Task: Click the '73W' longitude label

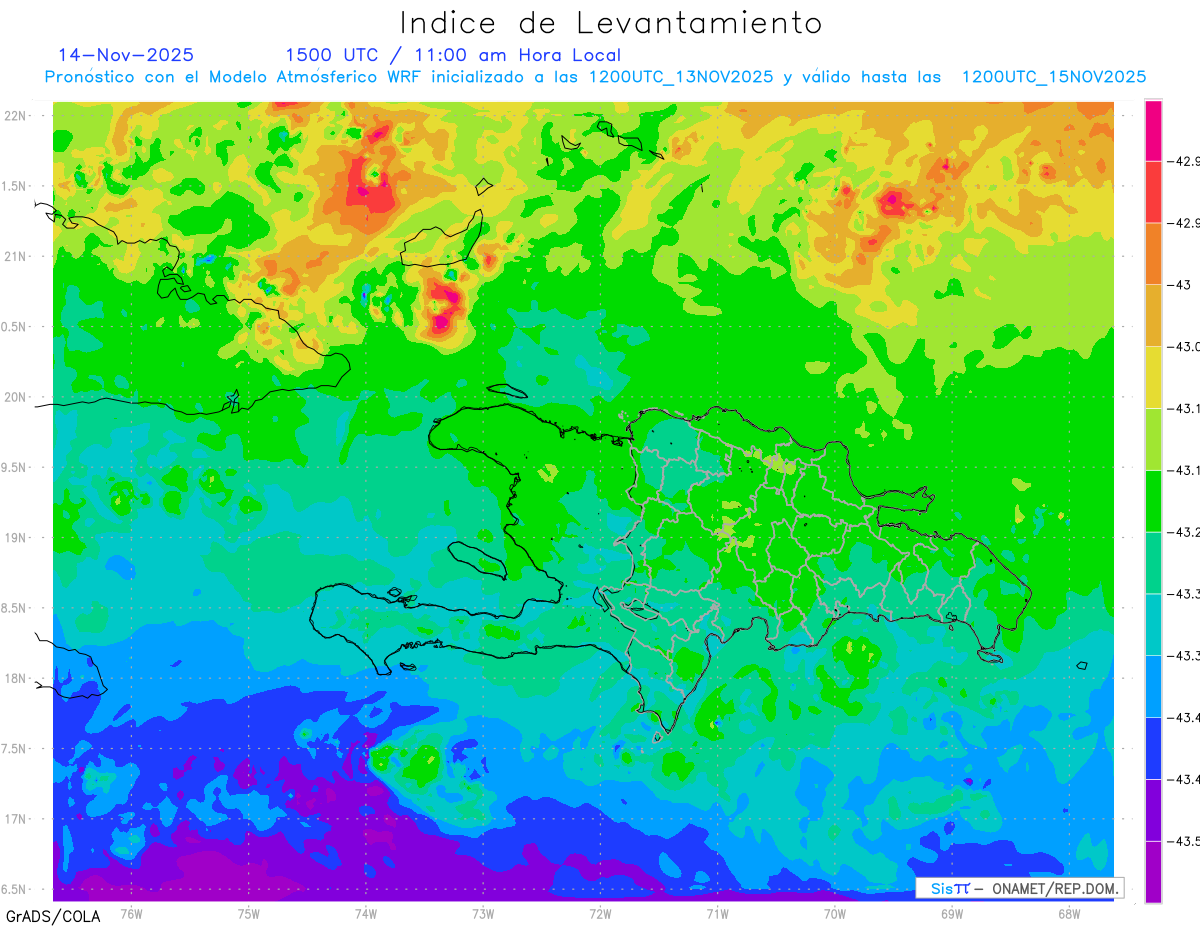Action: (483, 913)
